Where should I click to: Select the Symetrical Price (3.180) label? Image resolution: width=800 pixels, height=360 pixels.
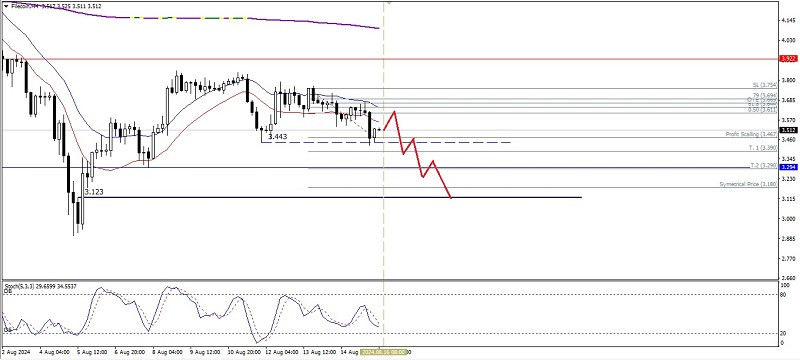click(x=748, y=184)
